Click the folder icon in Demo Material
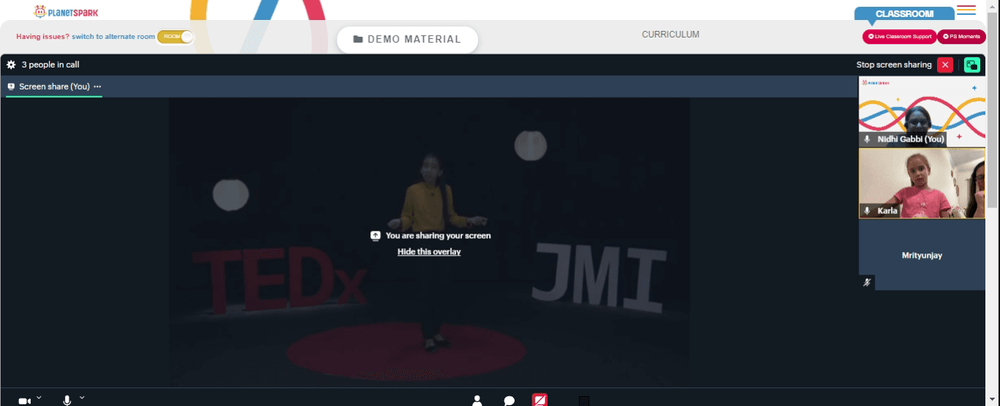Image resolution: width=1000 pixels, height=406 pixels. pos(358,40)
